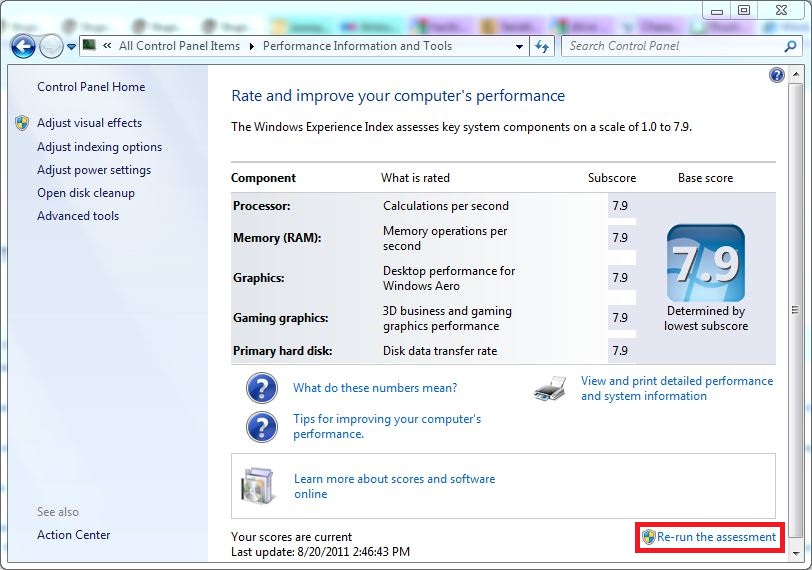Click the software box icon
812x570 pixels.
[258, 486]
